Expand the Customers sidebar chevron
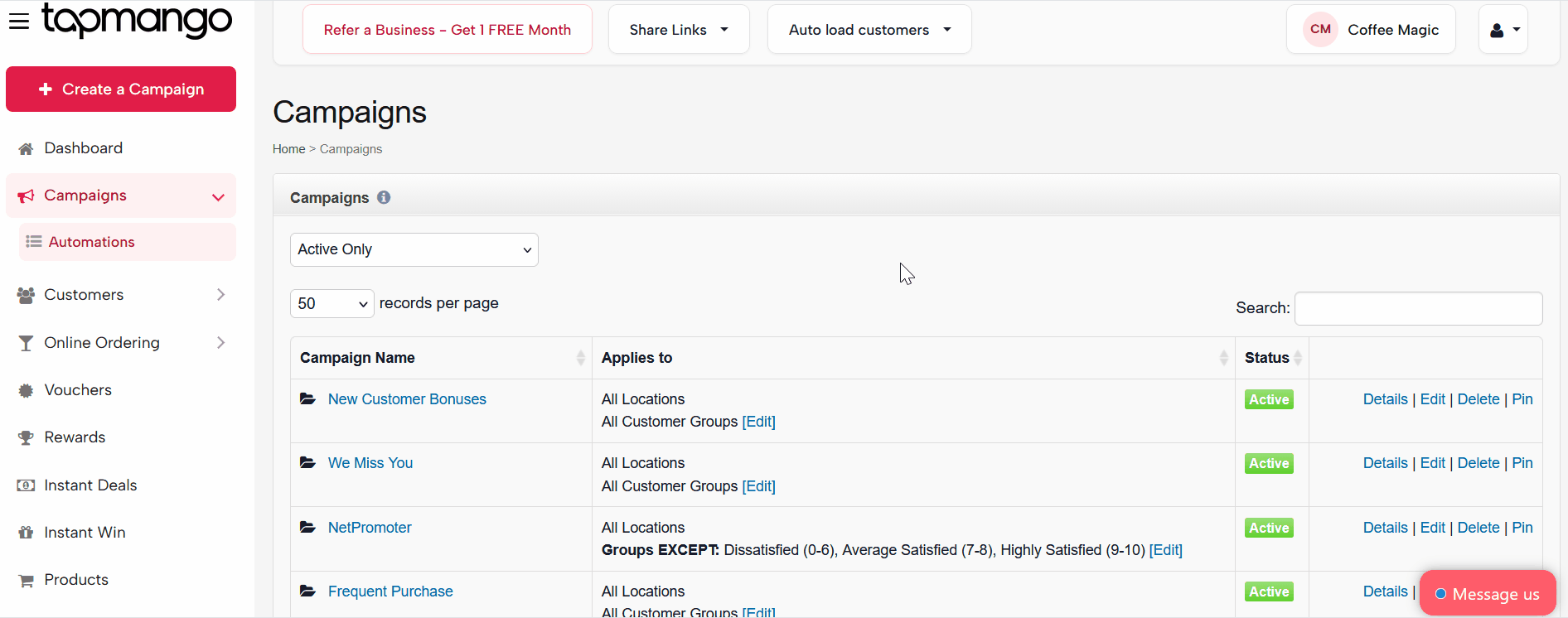 pyautogui.click(x=220, y=295)
